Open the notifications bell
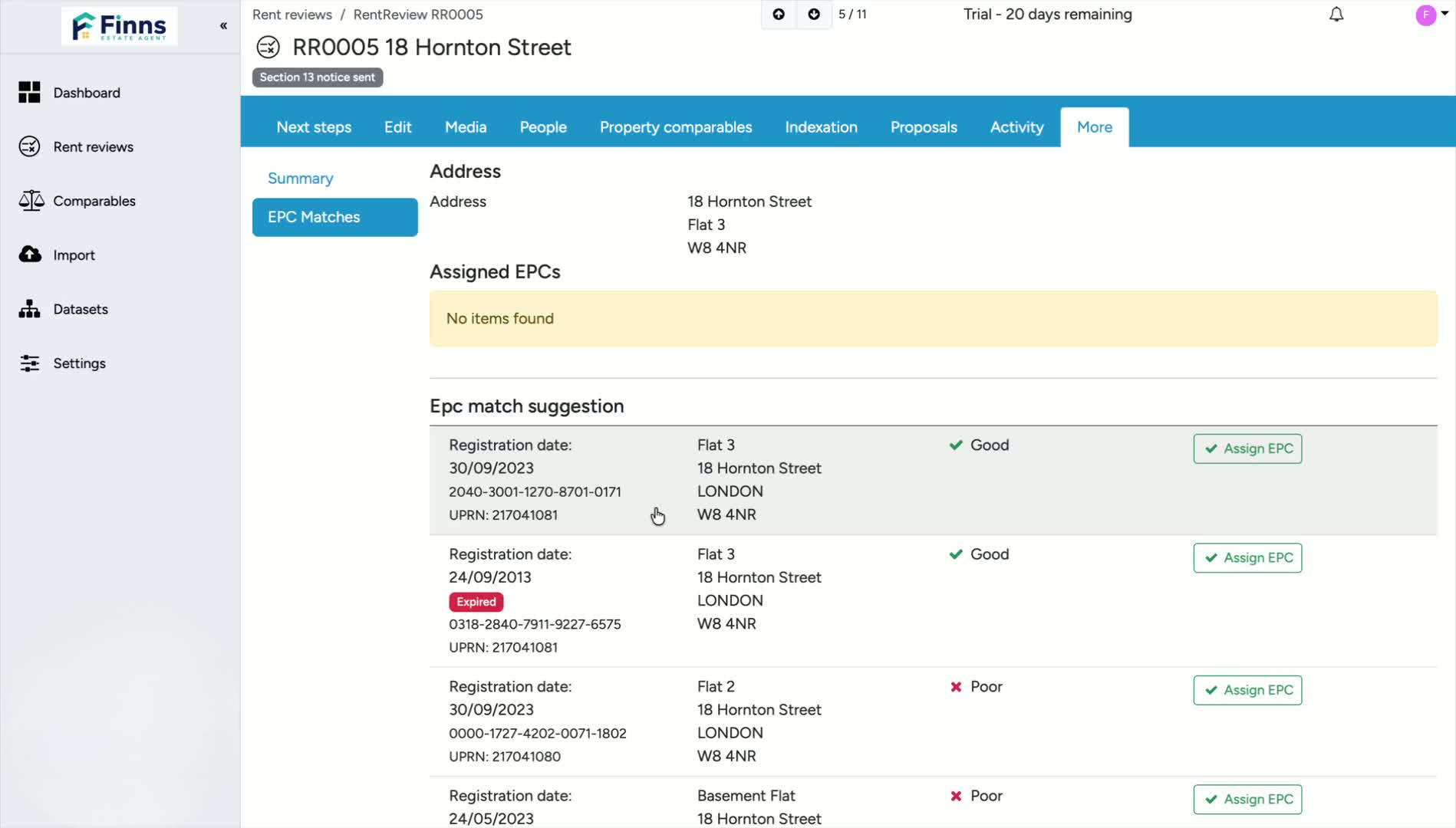This screenshot has width=1456, height=828. pos(1336,15)
